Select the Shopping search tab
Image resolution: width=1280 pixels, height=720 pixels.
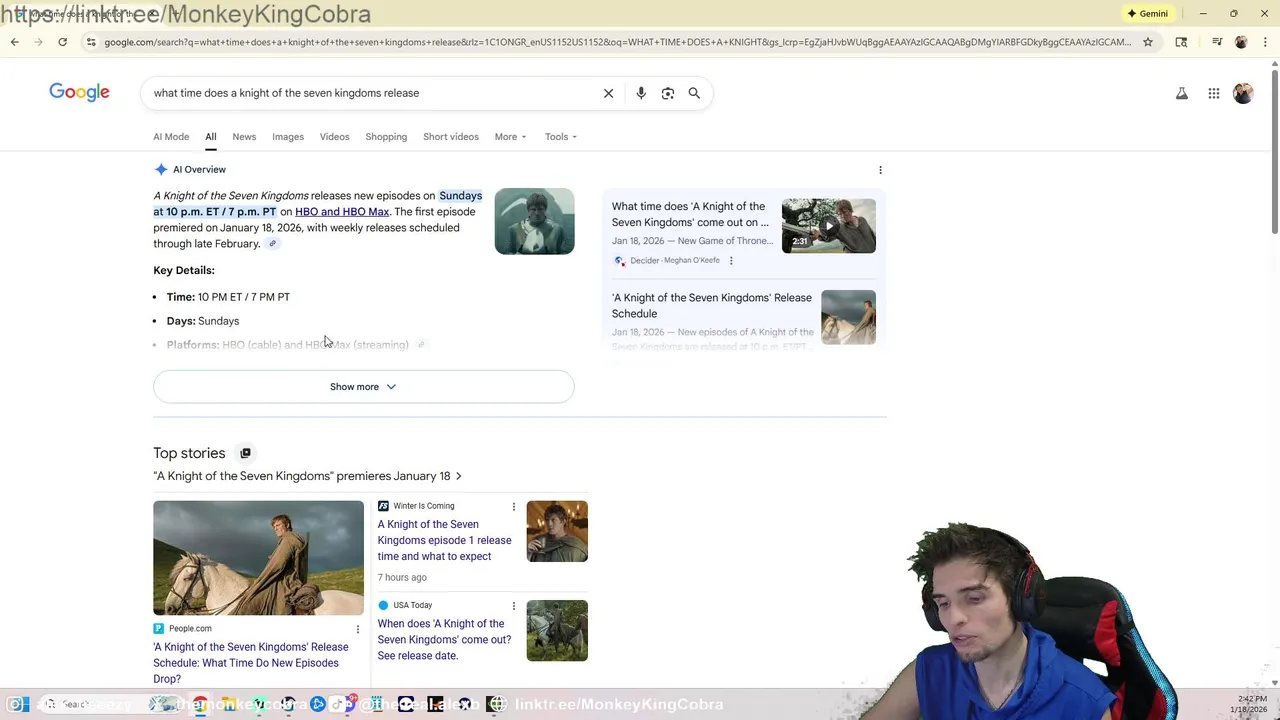386,137
